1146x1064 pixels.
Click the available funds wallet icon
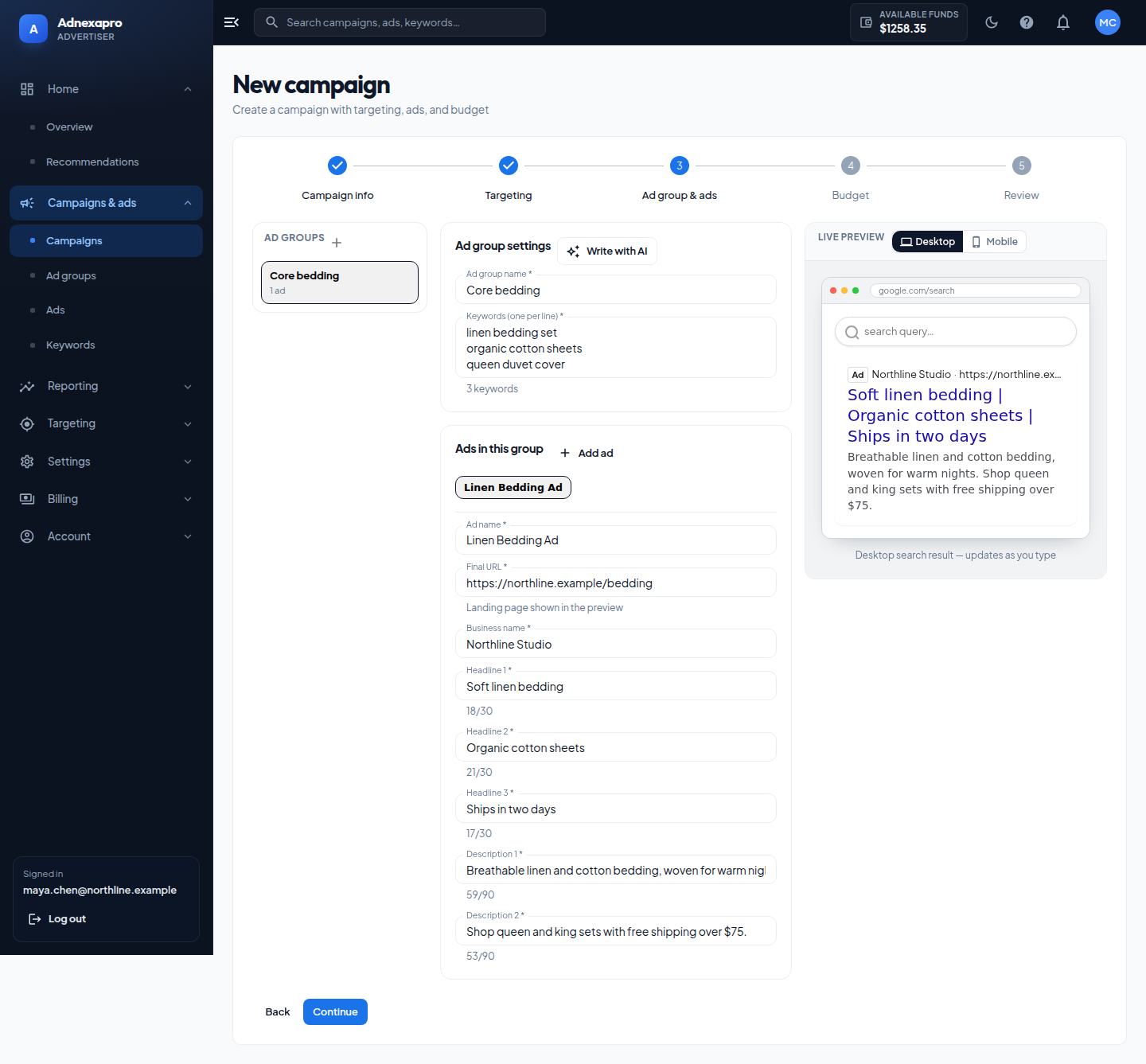tap(866, 22)
